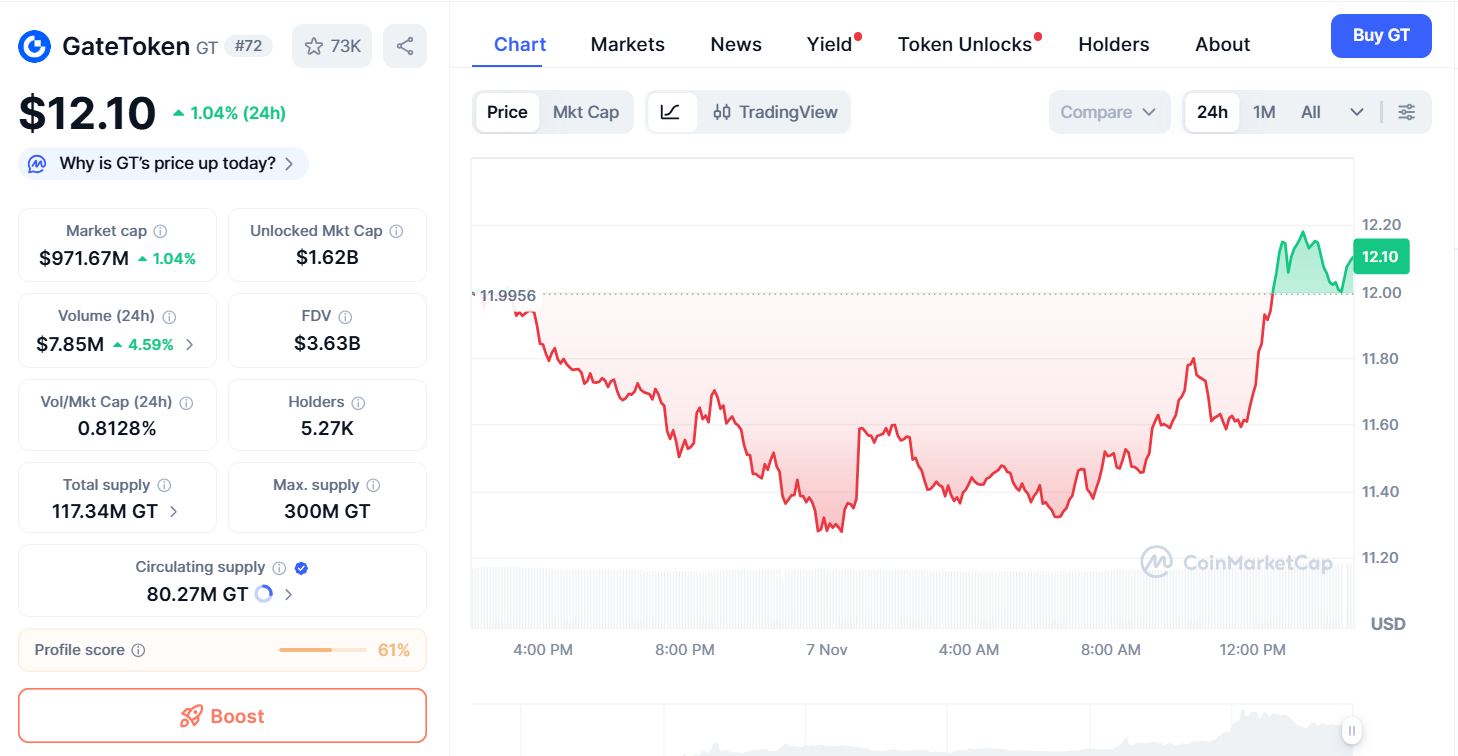Open the Compare dropdown
The width and height of the screenshot is (1458, 756).
1108,112
